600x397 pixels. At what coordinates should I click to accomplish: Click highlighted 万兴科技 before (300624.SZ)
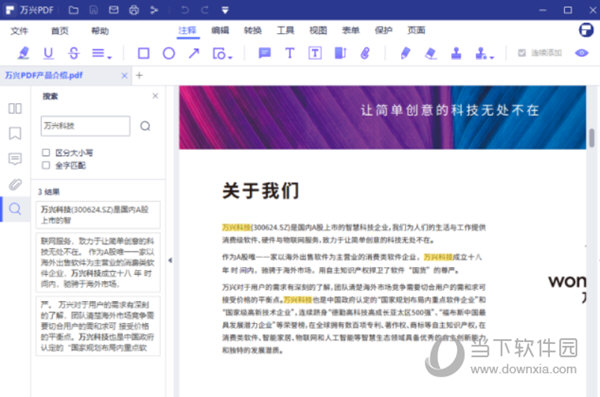point(236,227)
